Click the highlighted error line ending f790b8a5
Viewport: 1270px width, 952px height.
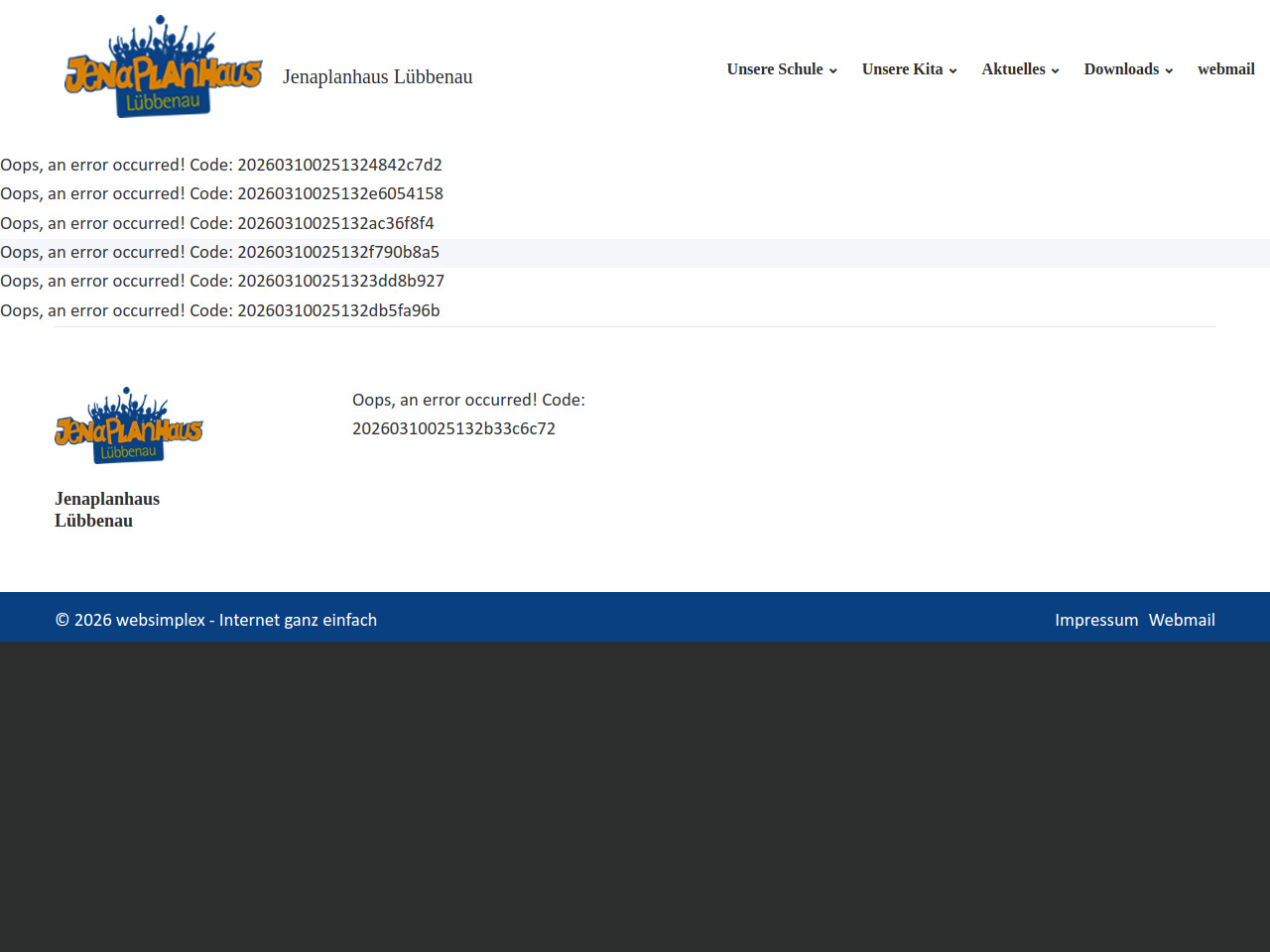[220, 253]
